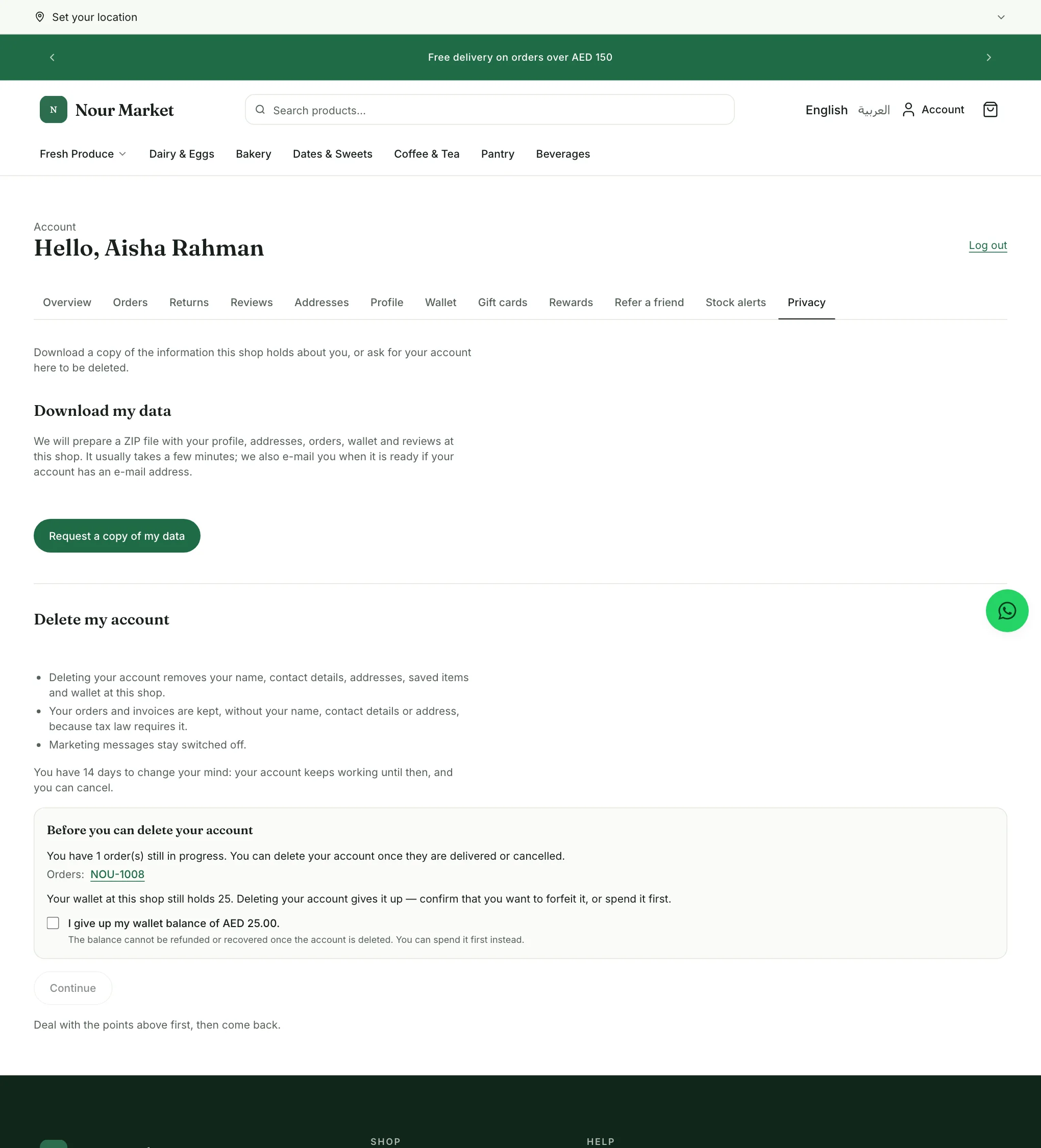The width and height of the screenshot is (1041, 1148).
Task: Open Dairy & Eggs category
Action: [182, 154]
